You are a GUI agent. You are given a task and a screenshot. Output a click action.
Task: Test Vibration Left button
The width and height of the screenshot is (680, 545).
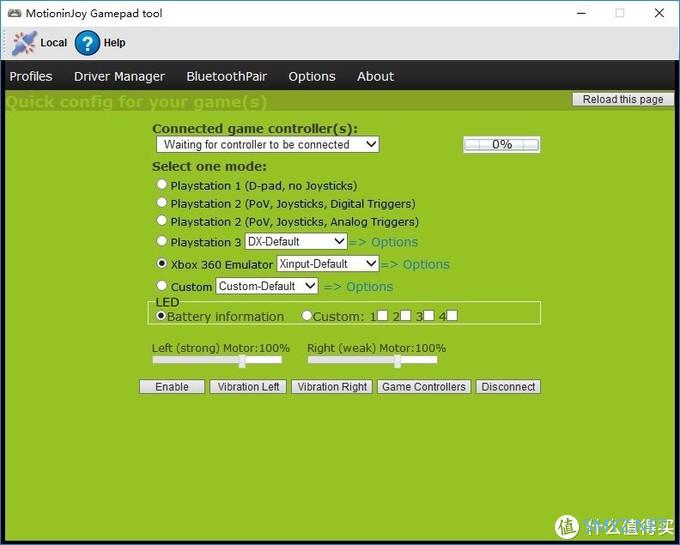[x=248, y=387]
